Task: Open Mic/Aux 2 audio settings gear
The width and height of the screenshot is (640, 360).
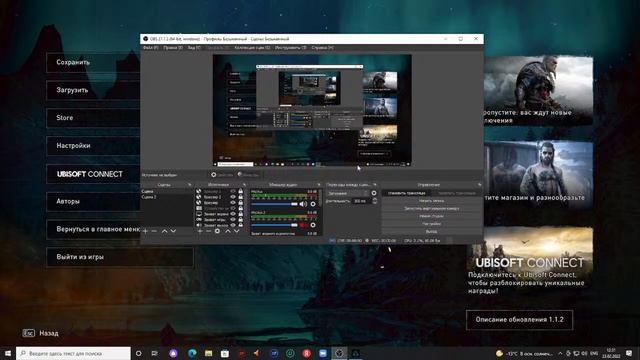Action: pos(313,225)
